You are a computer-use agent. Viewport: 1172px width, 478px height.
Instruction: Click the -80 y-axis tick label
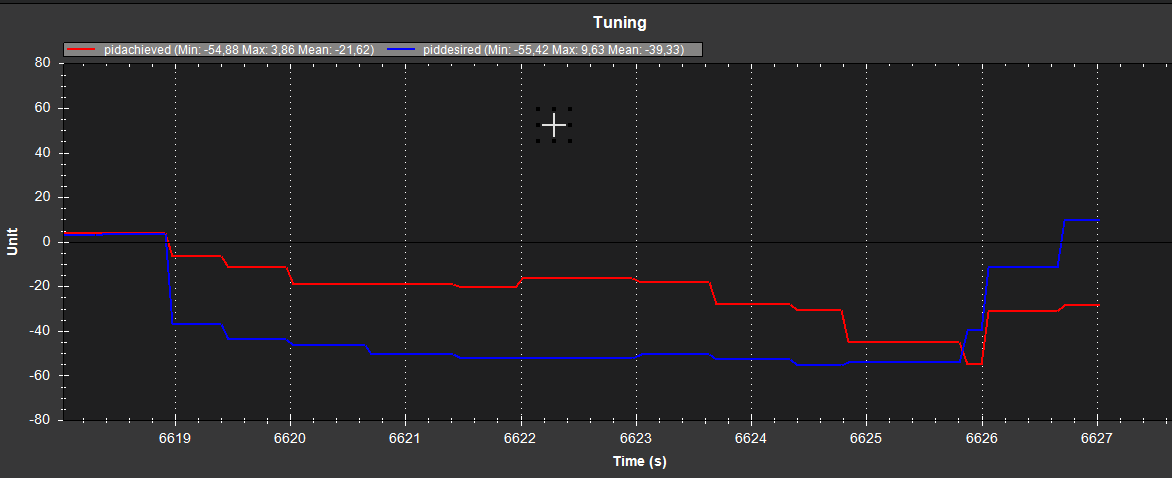[39, 420]
